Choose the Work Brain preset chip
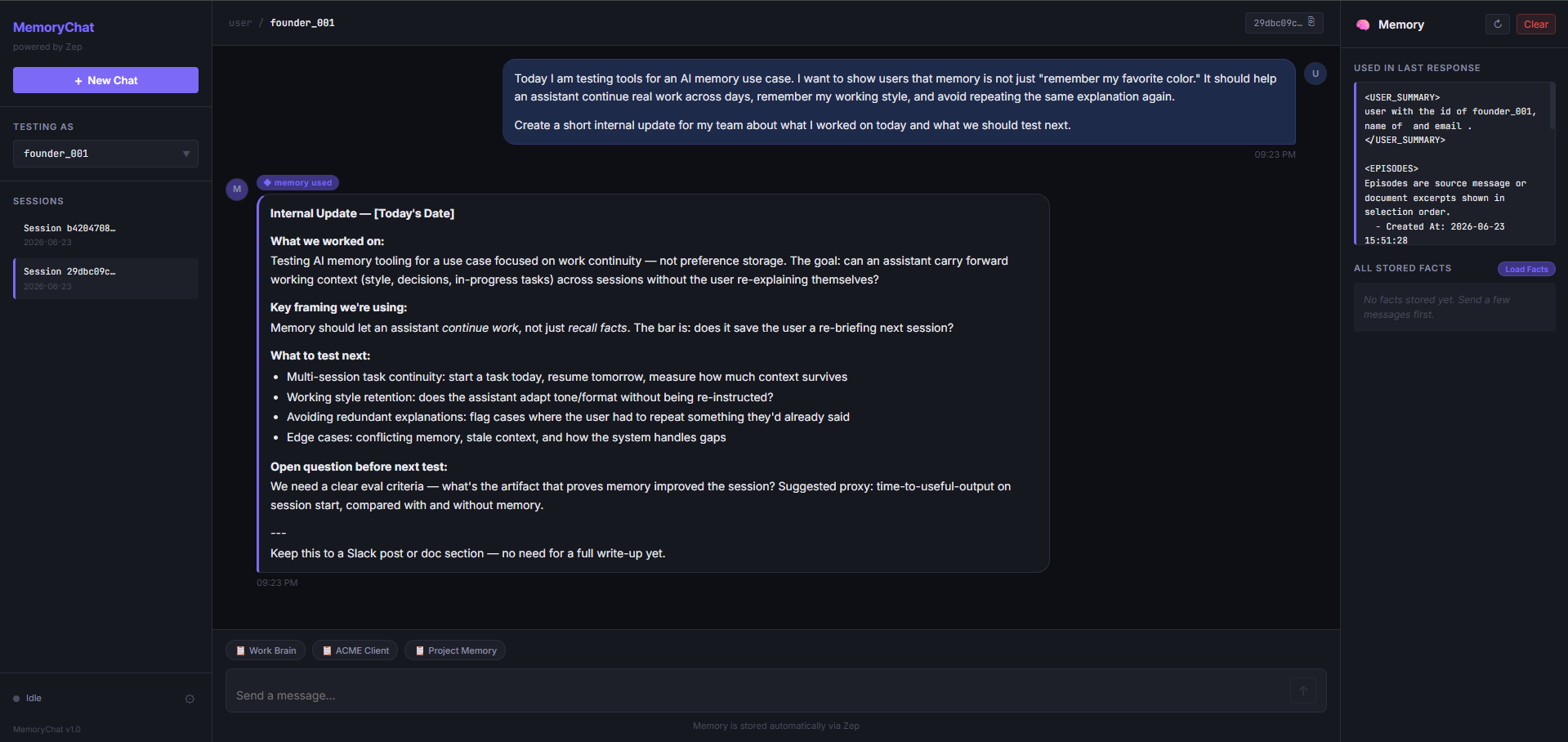This screenshot has width=1568, height=742. [266, 650]
